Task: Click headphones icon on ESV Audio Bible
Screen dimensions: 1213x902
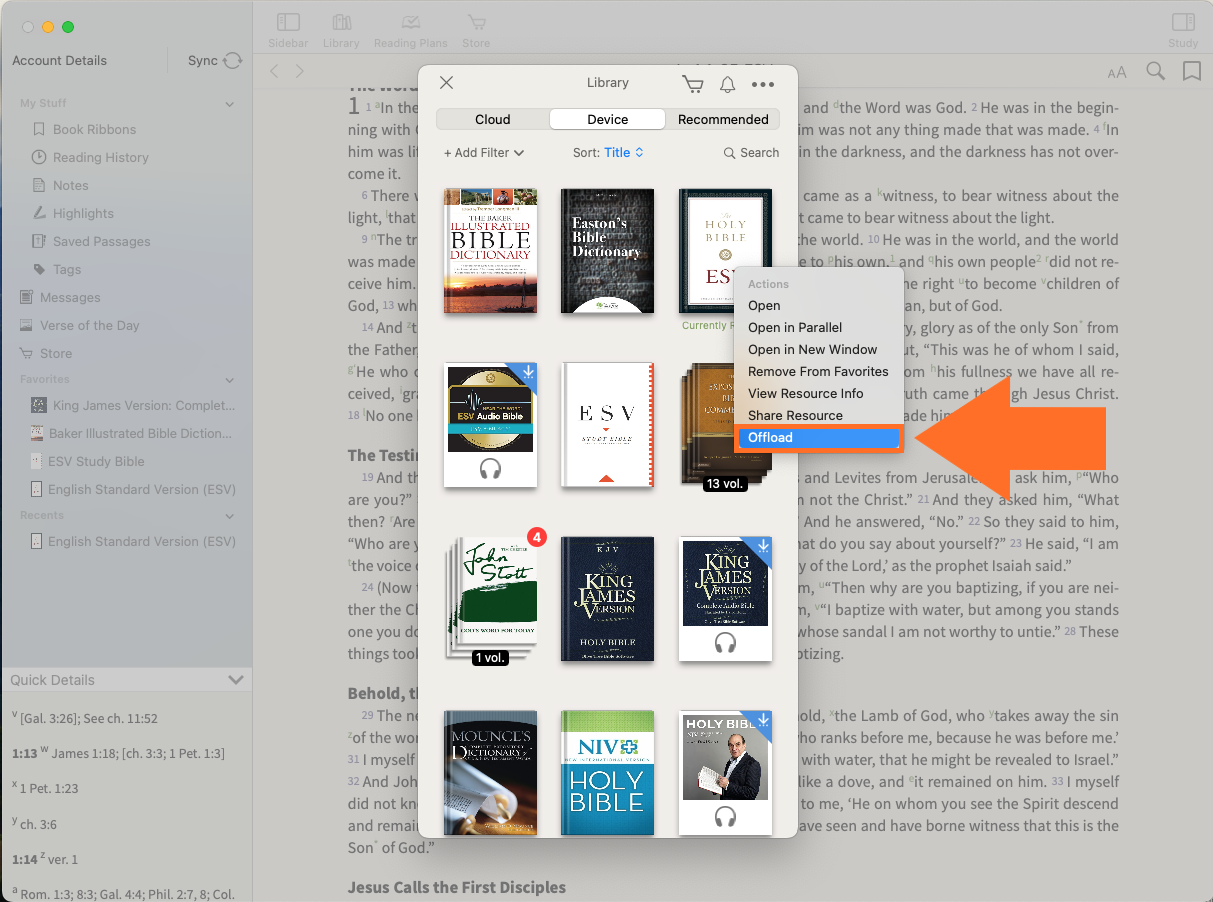Action: click(x=490, y=468)
